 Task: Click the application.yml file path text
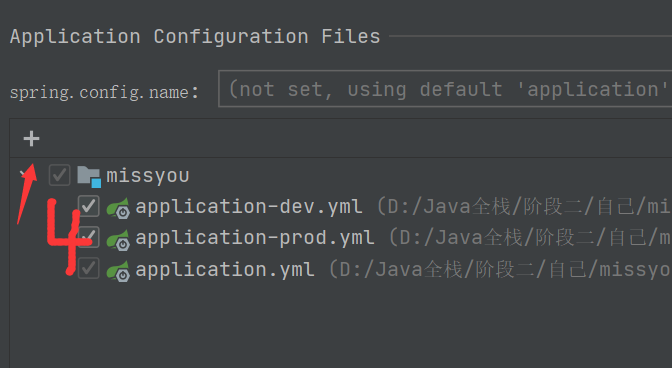[500, 269]
